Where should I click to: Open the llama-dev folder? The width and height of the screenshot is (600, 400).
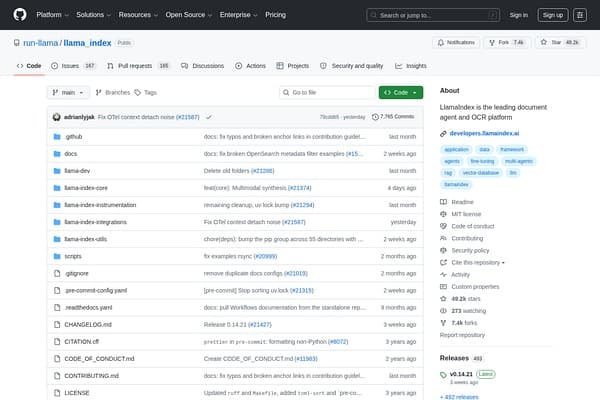pyautogui.click(x=77, y=171)
